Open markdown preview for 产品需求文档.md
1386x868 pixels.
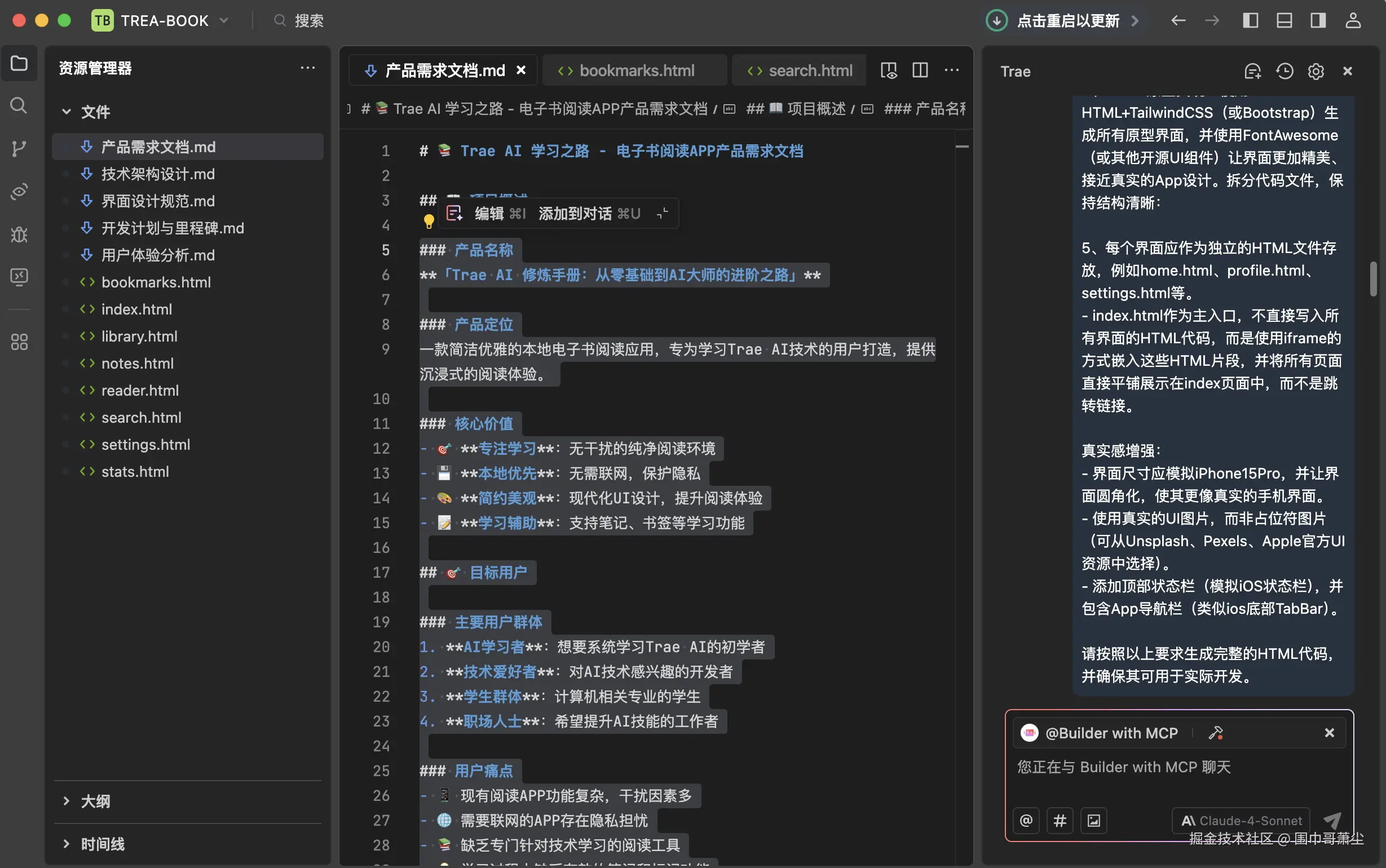(x=888, y=70)
